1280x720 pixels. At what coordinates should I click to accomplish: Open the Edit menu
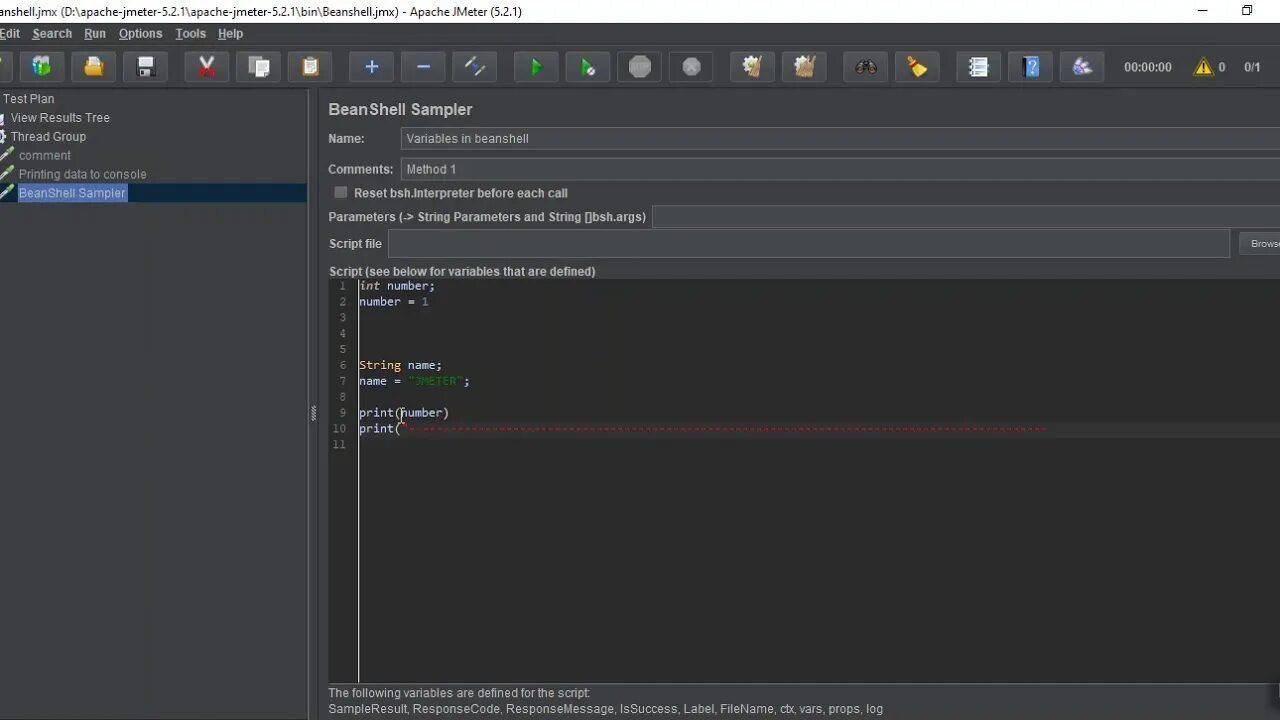tap(9, 33)
